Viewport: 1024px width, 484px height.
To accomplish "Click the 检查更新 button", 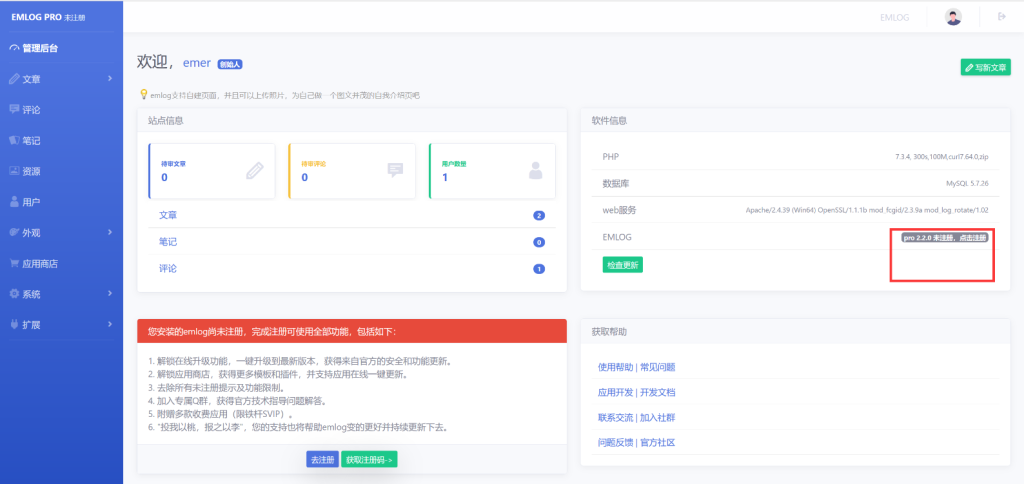I will tap(622, 265).
